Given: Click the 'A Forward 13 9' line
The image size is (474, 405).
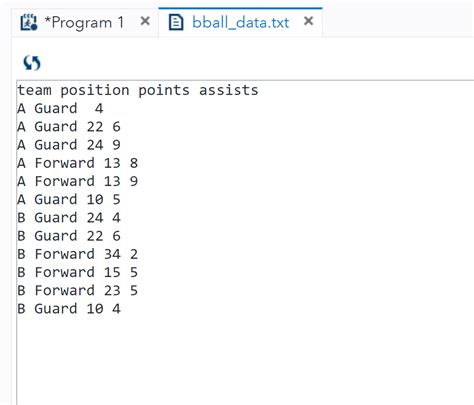Looking at the screenshot, I should click(78, 181).
